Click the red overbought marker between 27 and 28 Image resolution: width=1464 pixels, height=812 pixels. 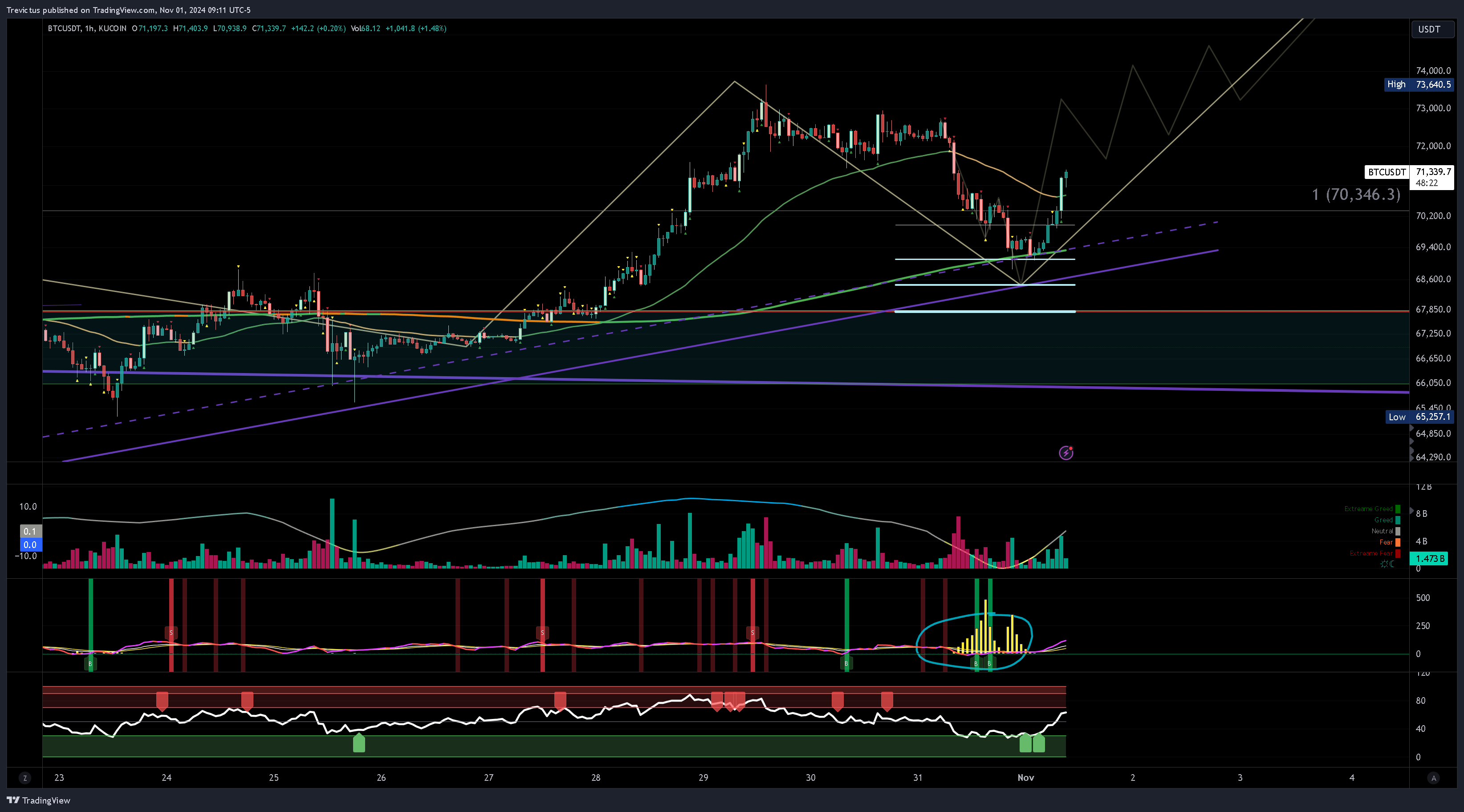(560, 701)
